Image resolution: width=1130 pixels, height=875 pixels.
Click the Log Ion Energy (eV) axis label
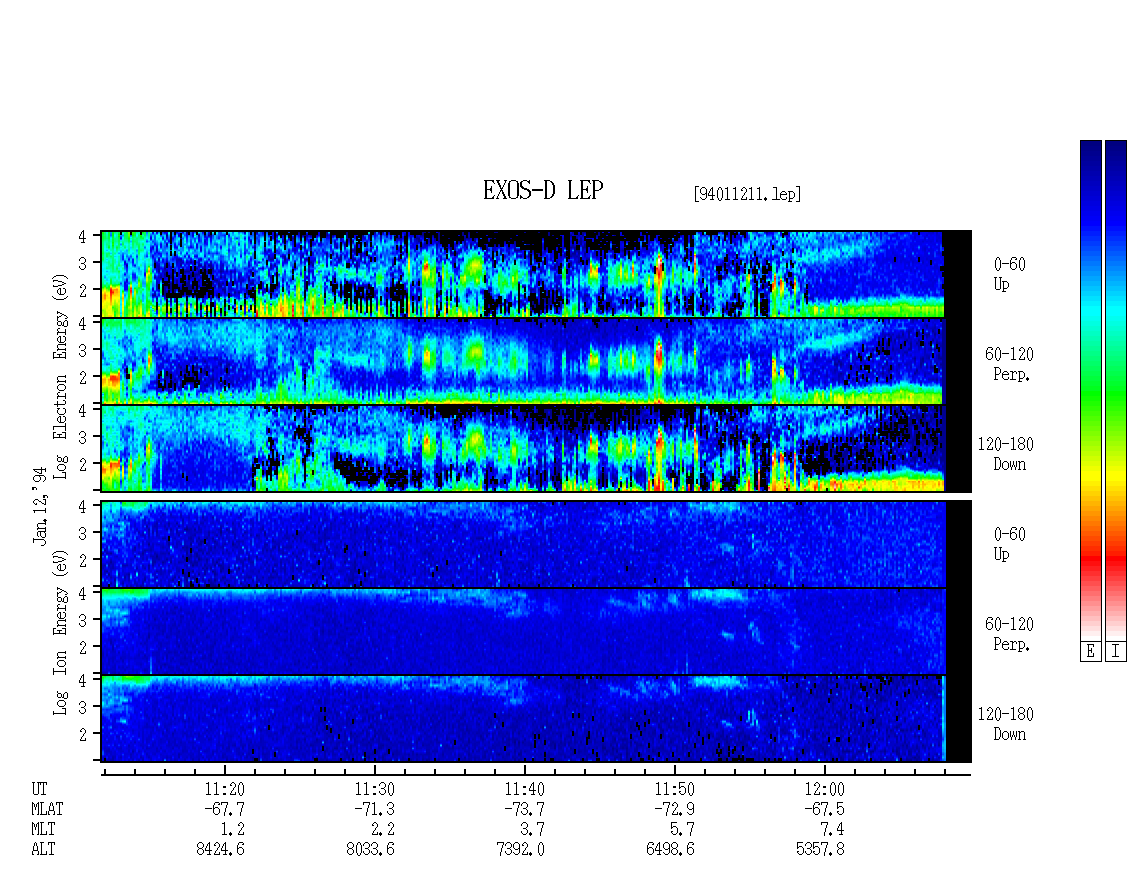pos(61,633)
